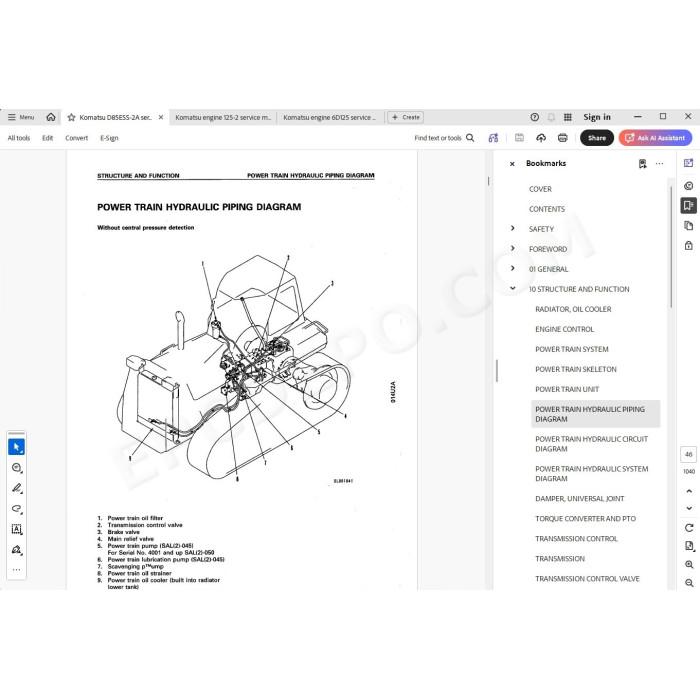Open TORQUE CONVERTER AND PTO bookmark

(585, 519)
